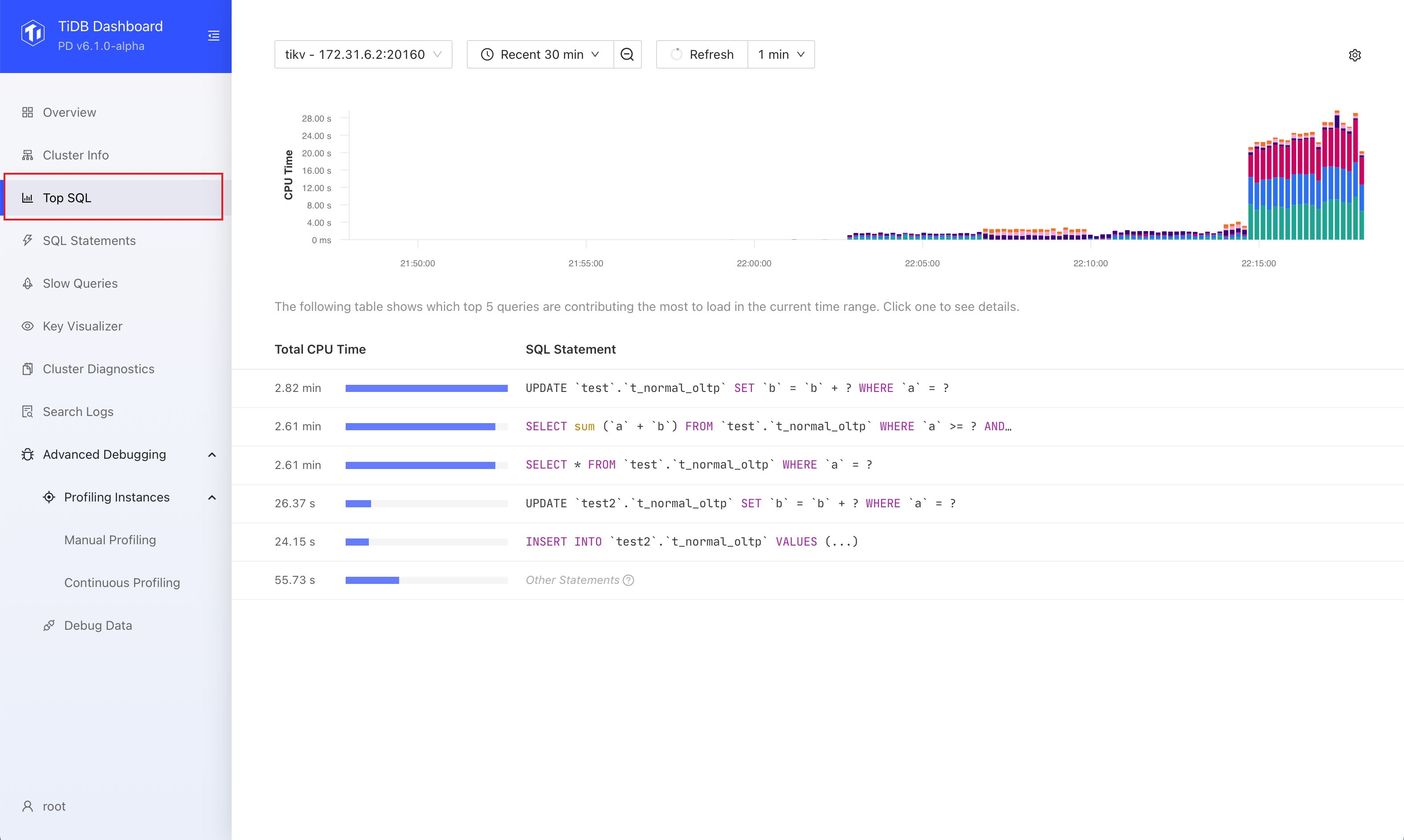Select the Manual Profiling menu item
This screenshot has width=1404, height=840.
(110, 539)
